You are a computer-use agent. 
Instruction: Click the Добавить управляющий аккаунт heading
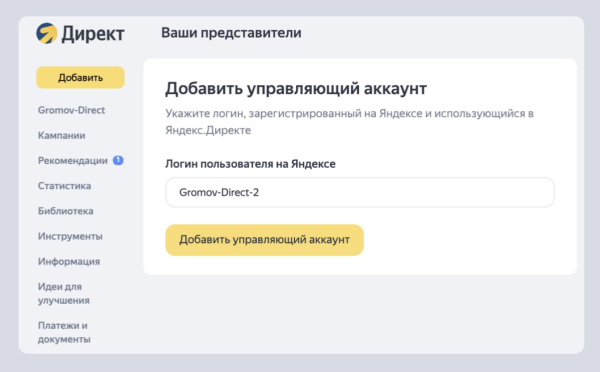coord(296,88)
